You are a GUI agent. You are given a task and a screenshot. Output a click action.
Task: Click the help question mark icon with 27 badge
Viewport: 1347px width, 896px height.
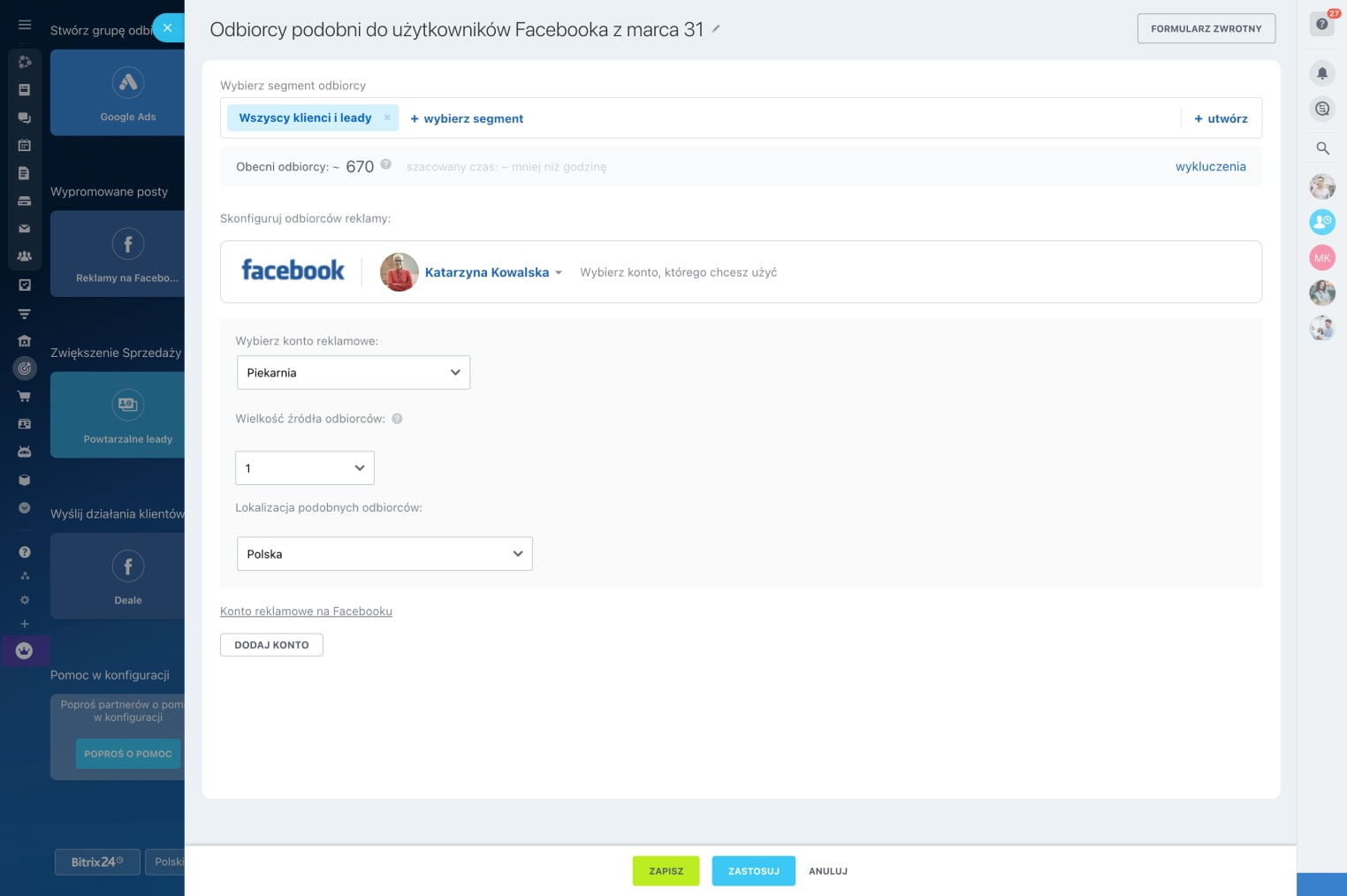[1322, 24]
